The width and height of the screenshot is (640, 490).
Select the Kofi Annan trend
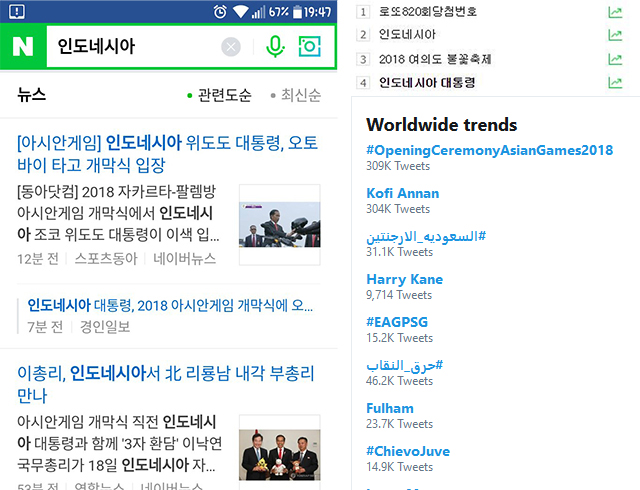[402, 193]
